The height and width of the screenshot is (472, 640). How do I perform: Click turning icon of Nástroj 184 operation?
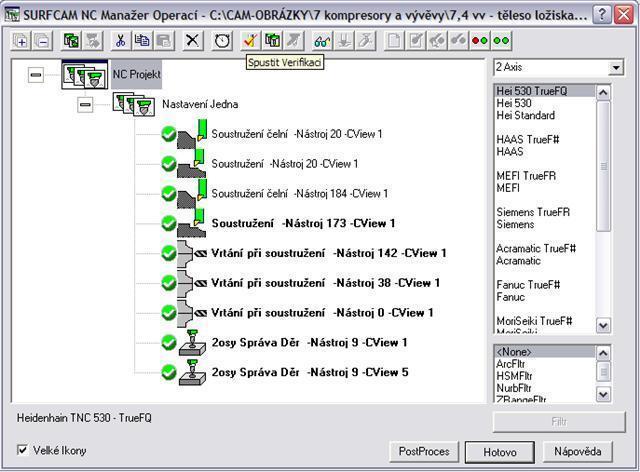pyautogui.click(x=192, y=194)
